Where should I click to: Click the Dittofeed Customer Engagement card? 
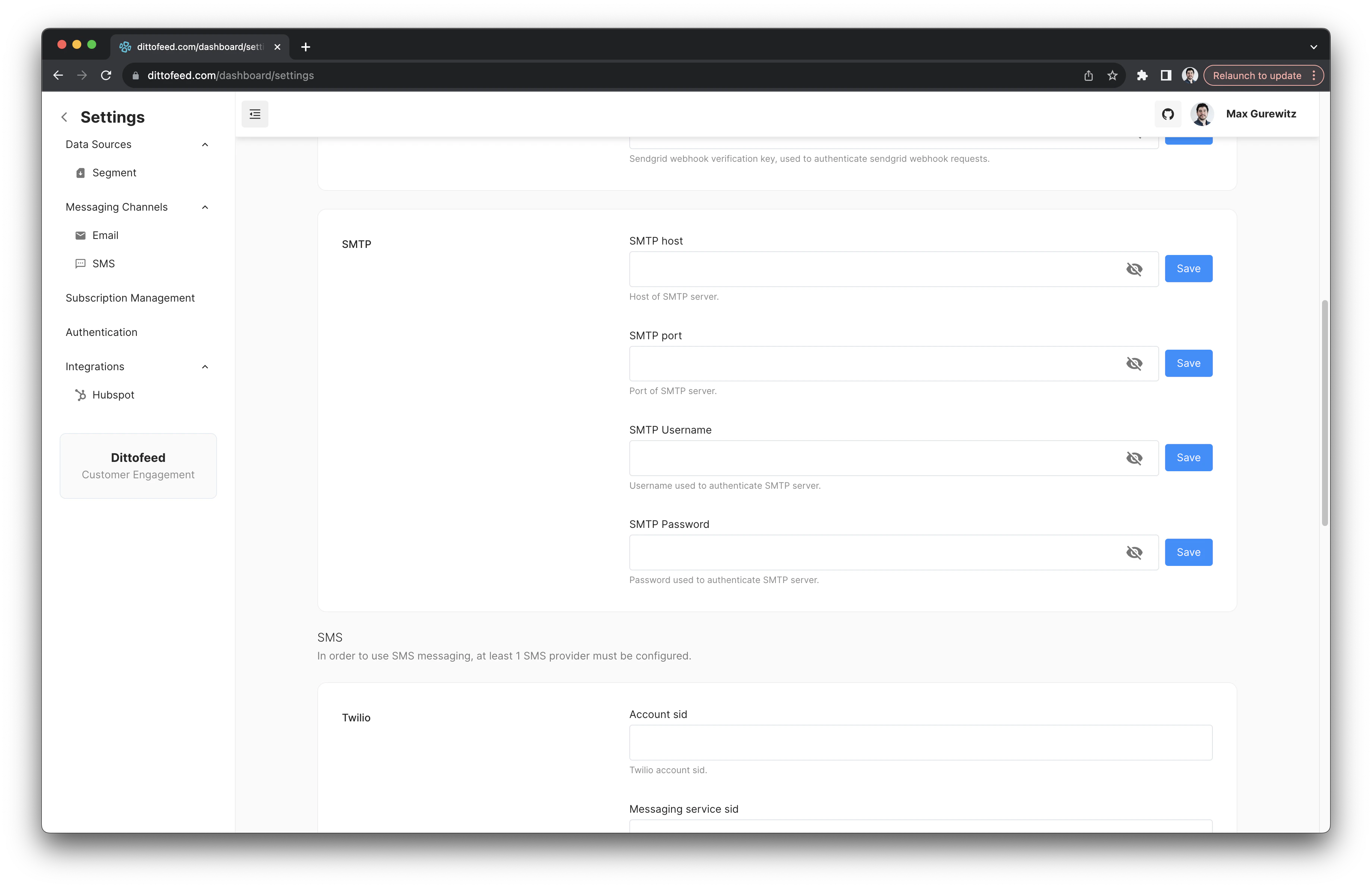(138, 466)
